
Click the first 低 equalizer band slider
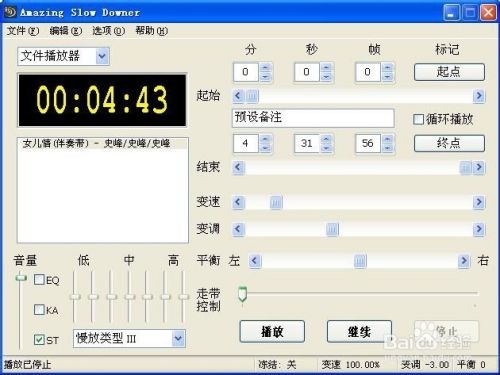pyautogui.click(x=75, y=297)
